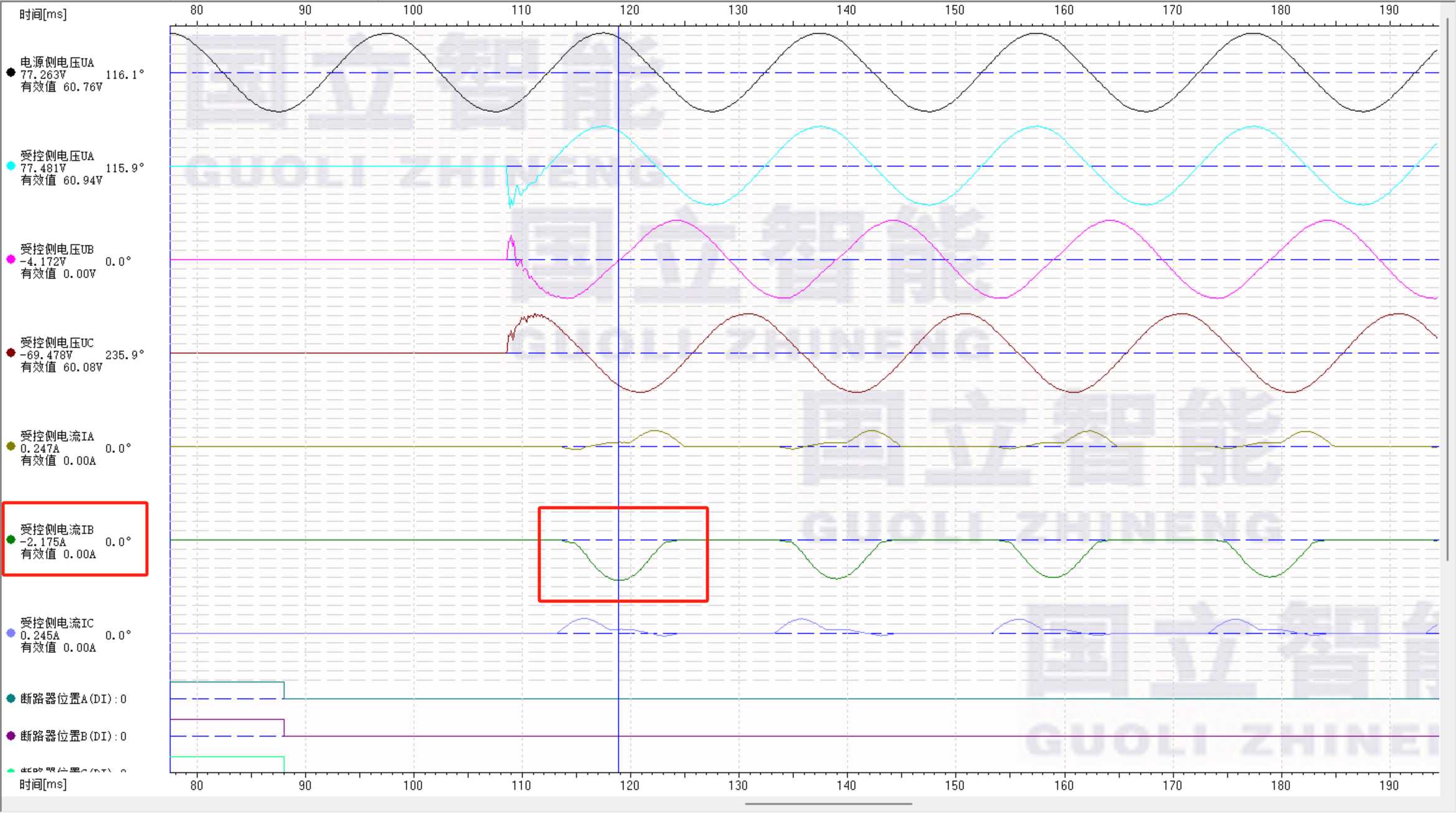Click the 150 ms mark on the top time axis
Screen dimensions: 1456x813
point(955,10)
